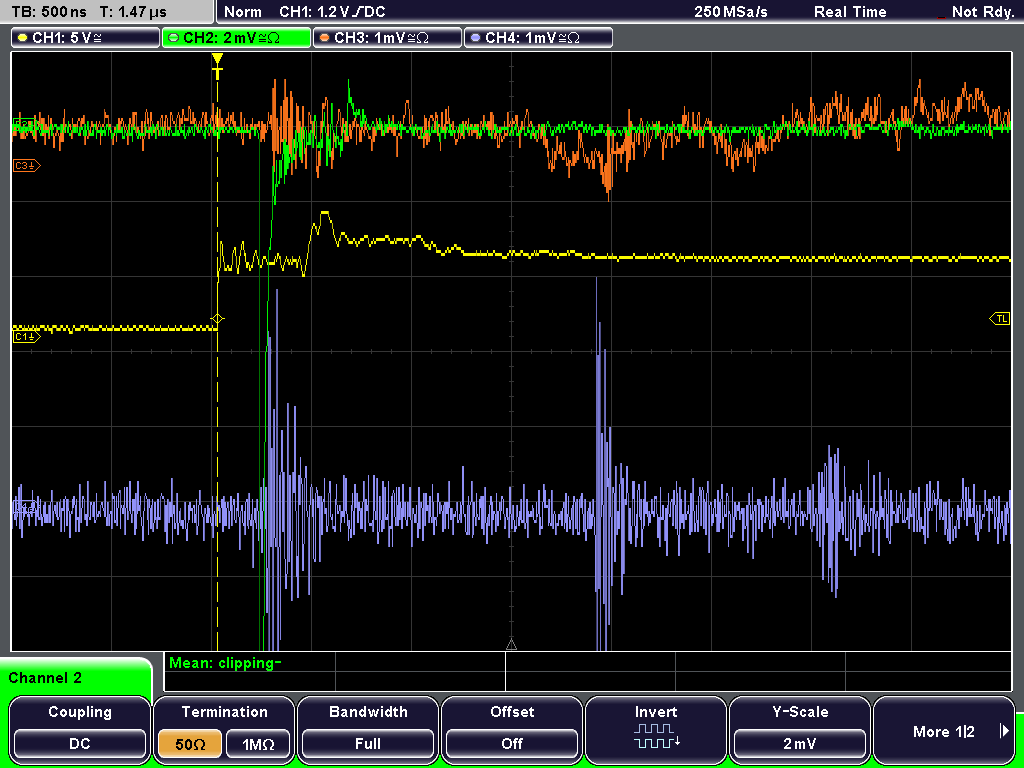
Task: Toggle the Invert waveform button
Action: [656, 730]
